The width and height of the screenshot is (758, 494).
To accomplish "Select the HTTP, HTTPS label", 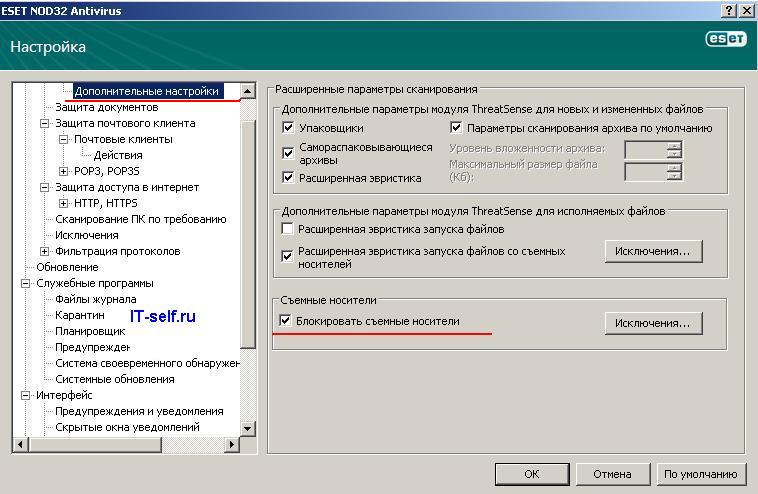I will [105, 203].
